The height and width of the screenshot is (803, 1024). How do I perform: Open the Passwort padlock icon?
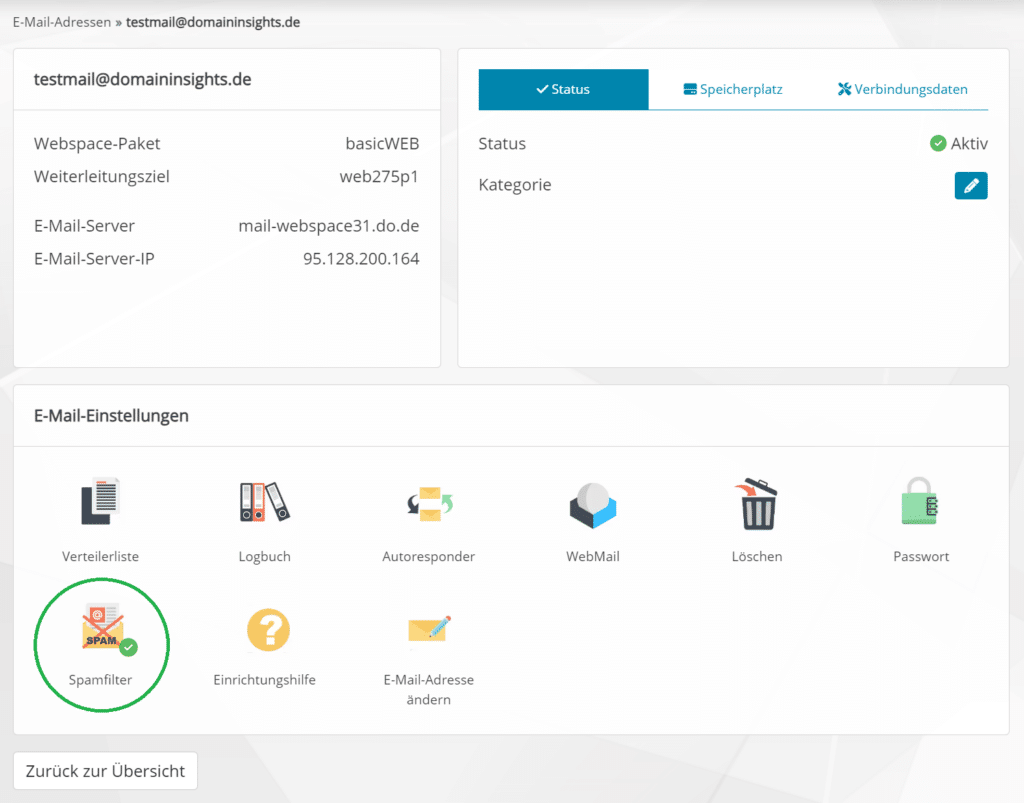click(x=920, y=501)
